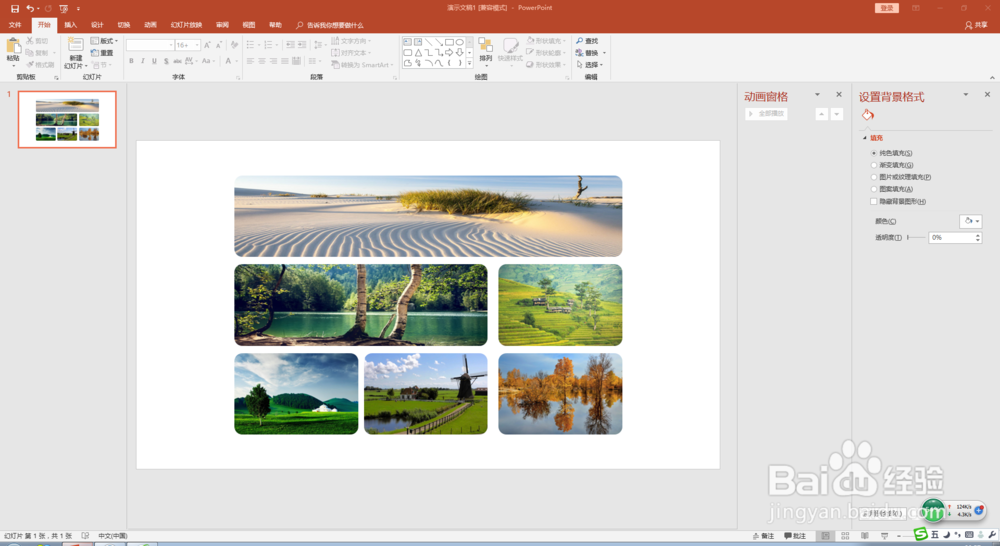The image size is (1000, 546).
Task: Select Gradient fill (渐变填充) radio
Action: 874,165
